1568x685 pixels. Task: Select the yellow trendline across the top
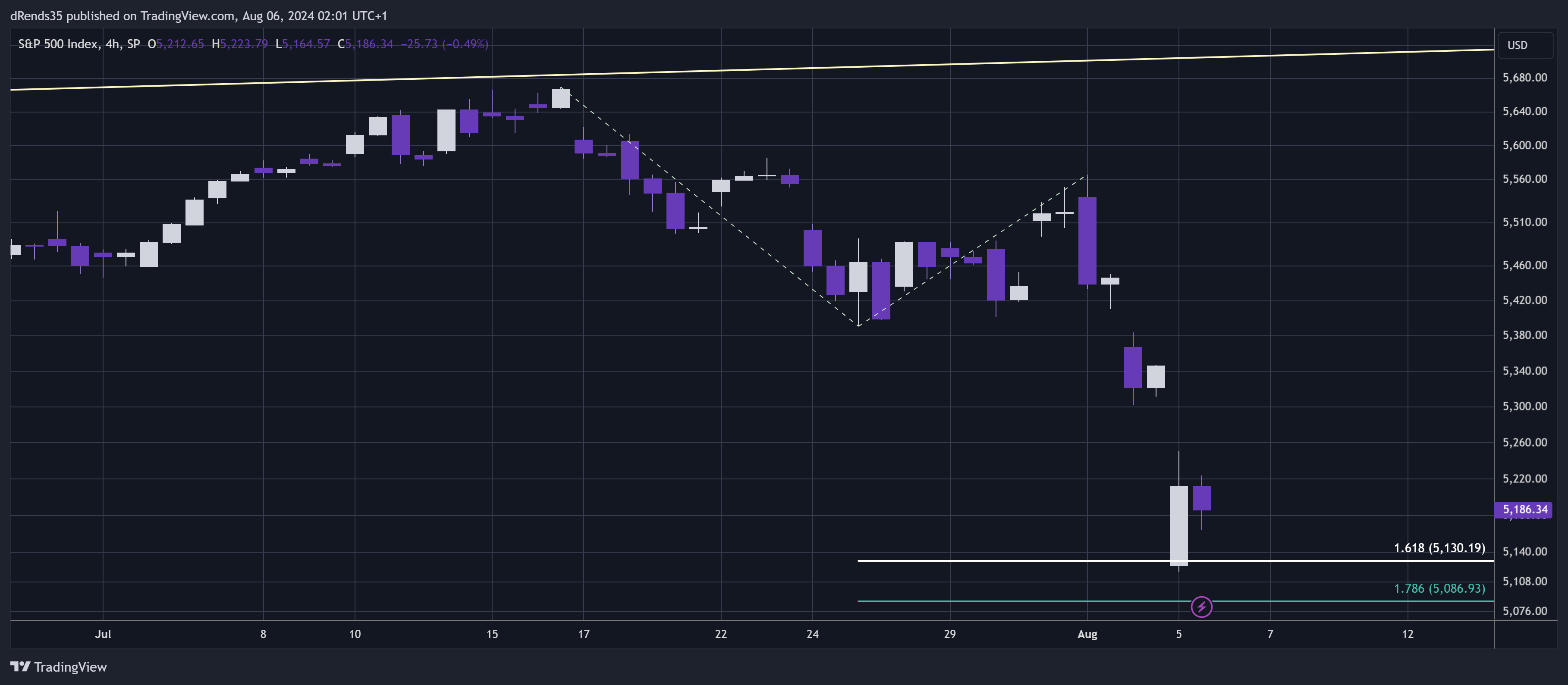pos(752,69)
